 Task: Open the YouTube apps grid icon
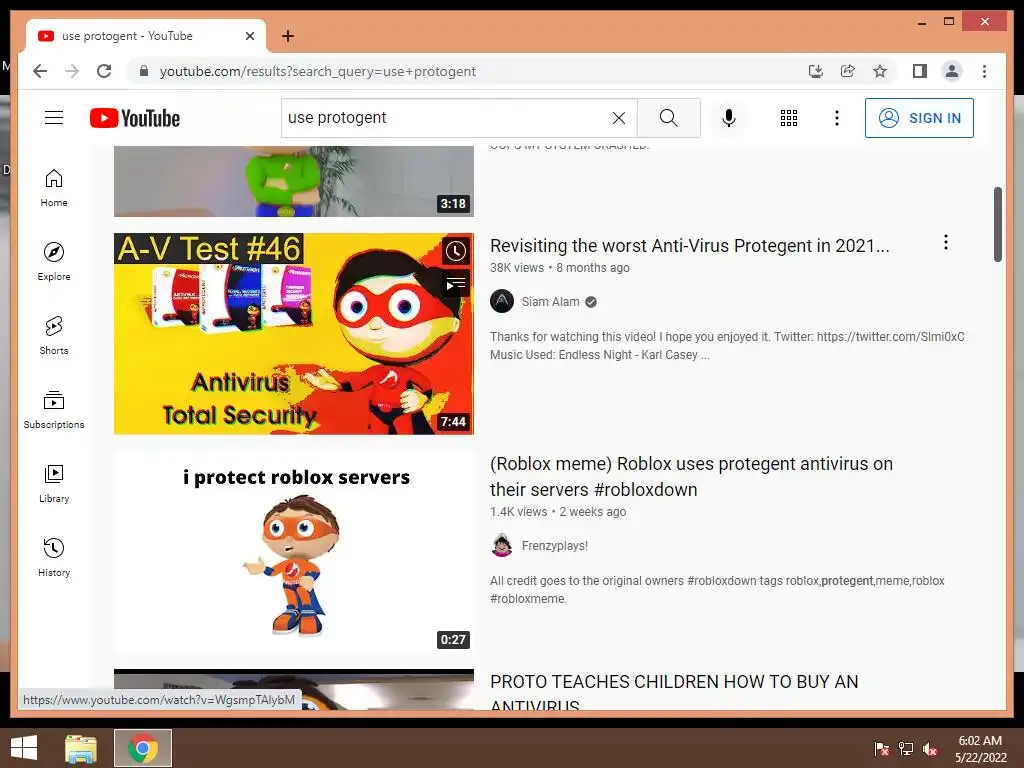pyautogui.click(x=788, y=118)
